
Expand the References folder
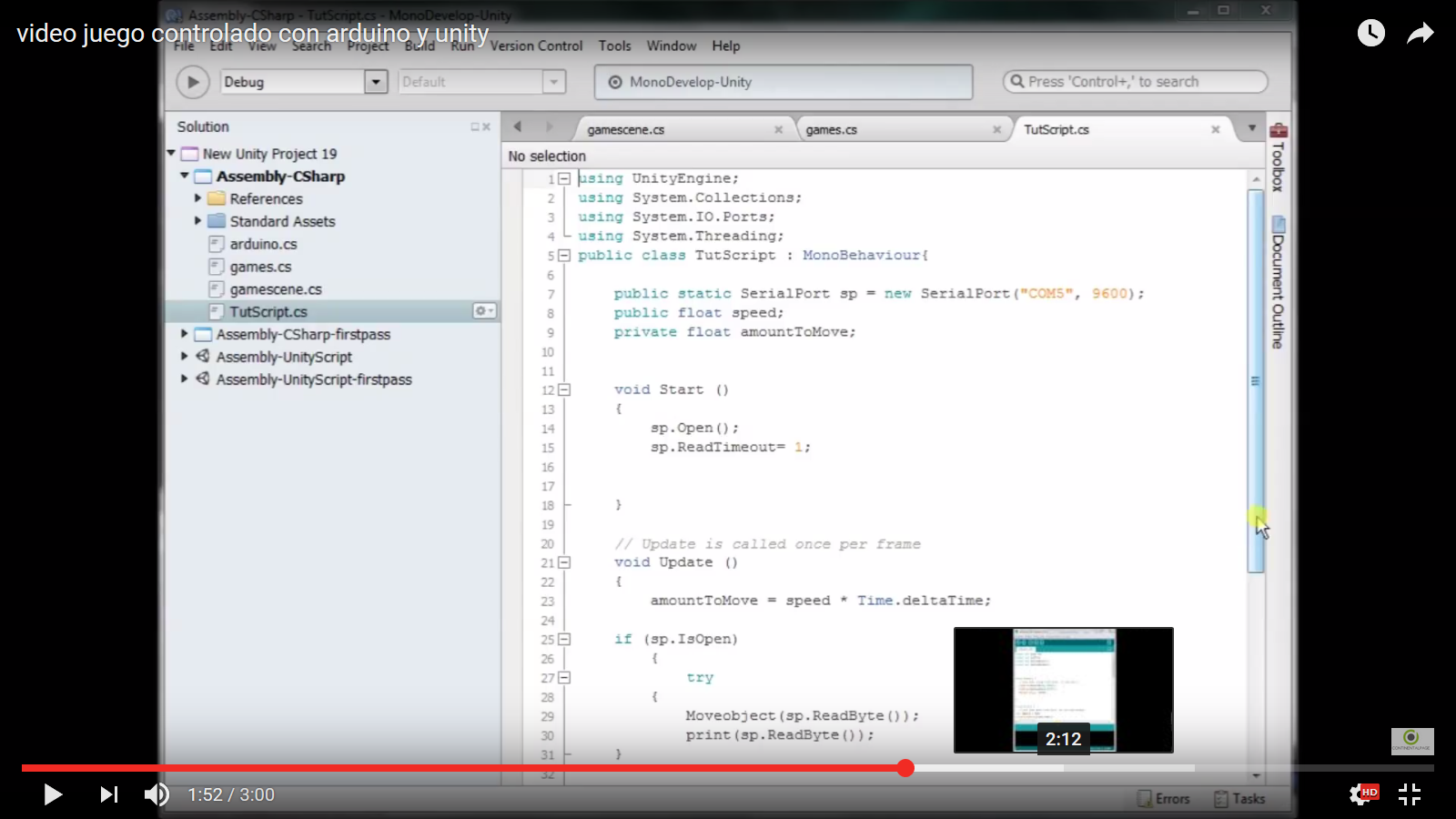point(197,197)
